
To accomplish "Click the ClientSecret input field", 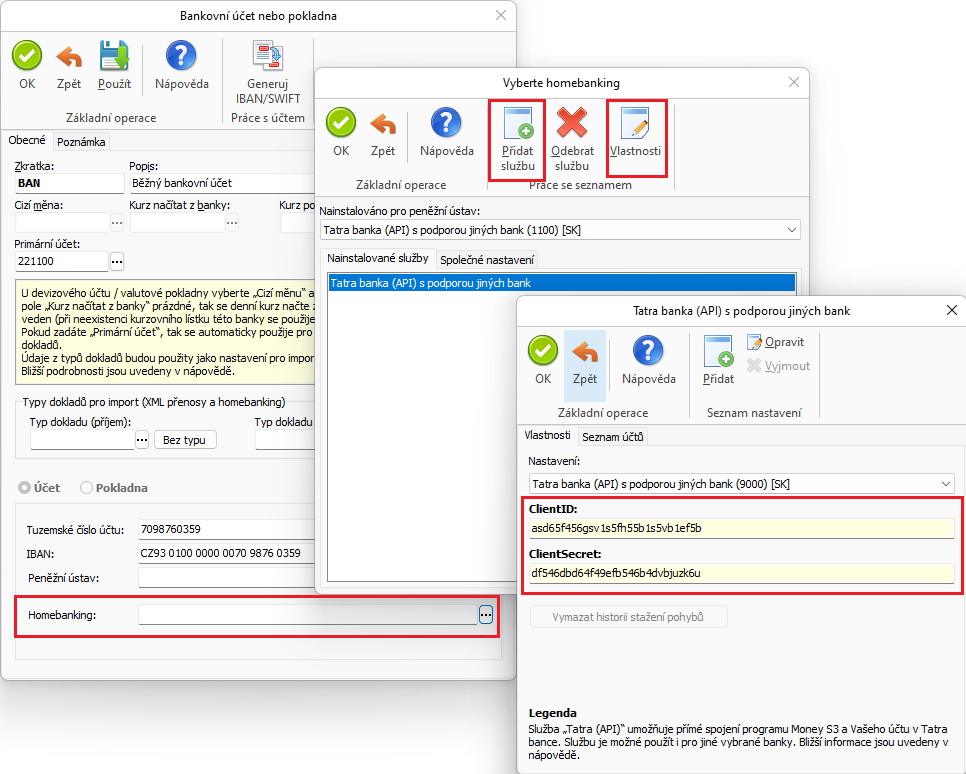I will tap(742, 573).
